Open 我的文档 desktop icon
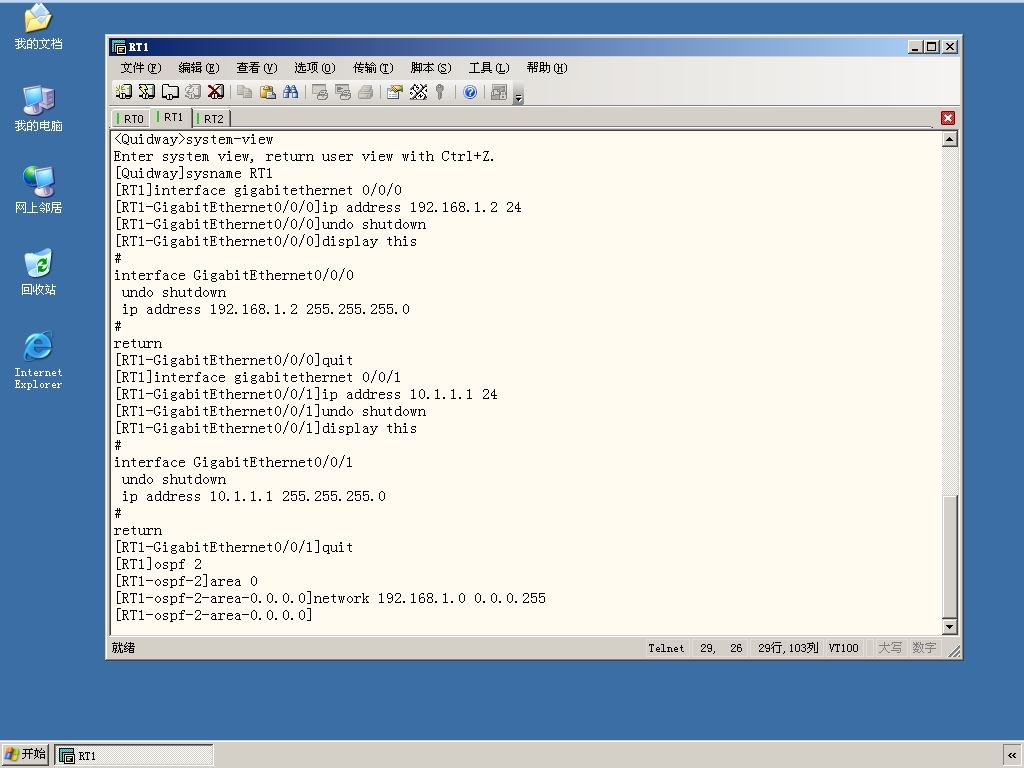The width and height of the screenshot is (1024, 768). [38, 26]
